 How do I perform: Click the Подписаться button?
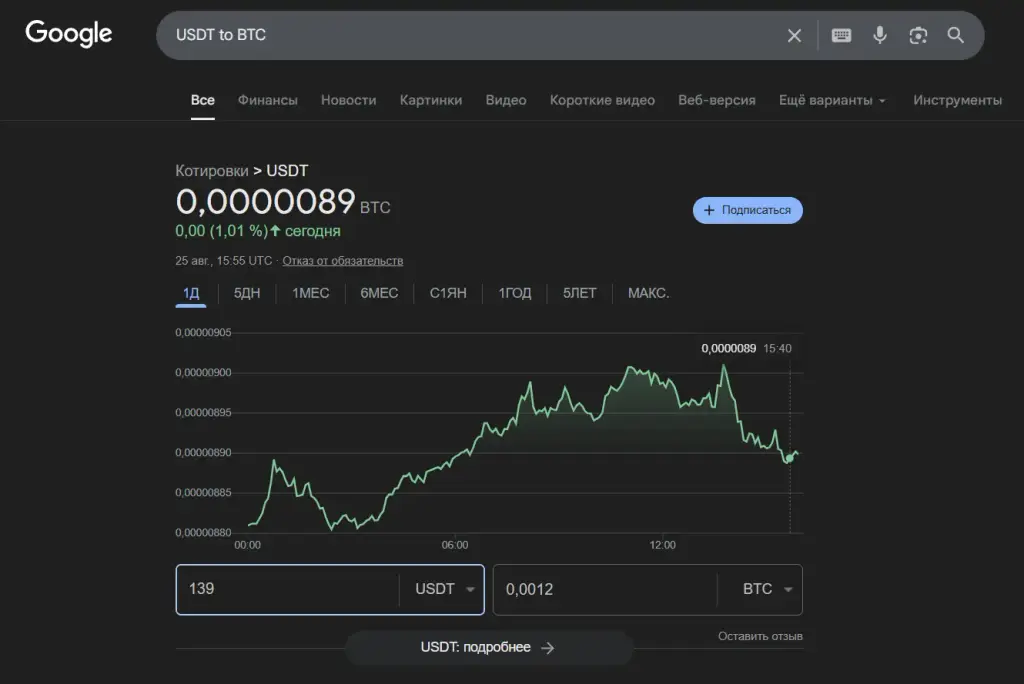[748, 210]
